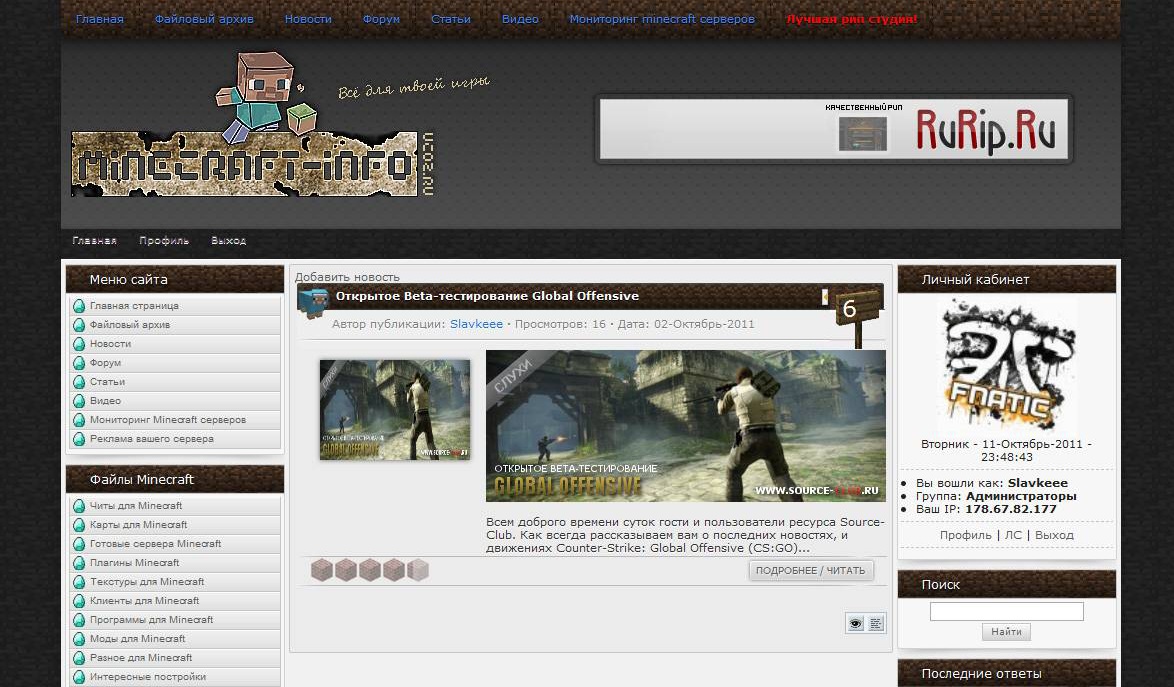Open Видео in the top navigation bar

[x=520, y=19]
